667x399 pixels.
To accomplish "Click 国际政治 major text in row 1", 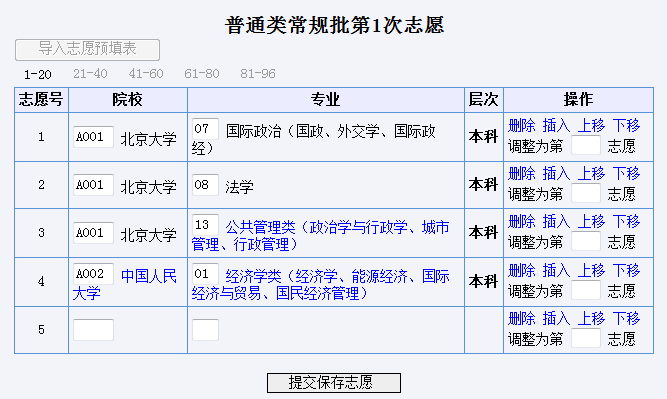I will click(314, 140).
